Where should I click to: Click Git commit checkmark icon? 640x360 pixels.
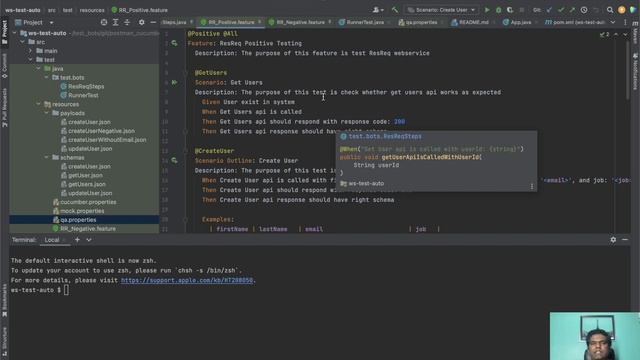561,10
